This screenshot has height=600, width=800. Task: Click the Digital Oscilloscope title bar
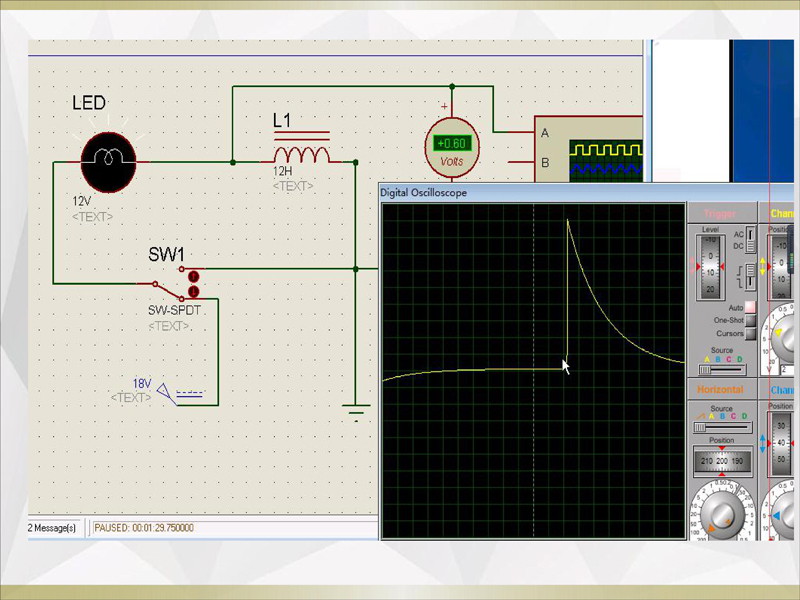(530, 192)
